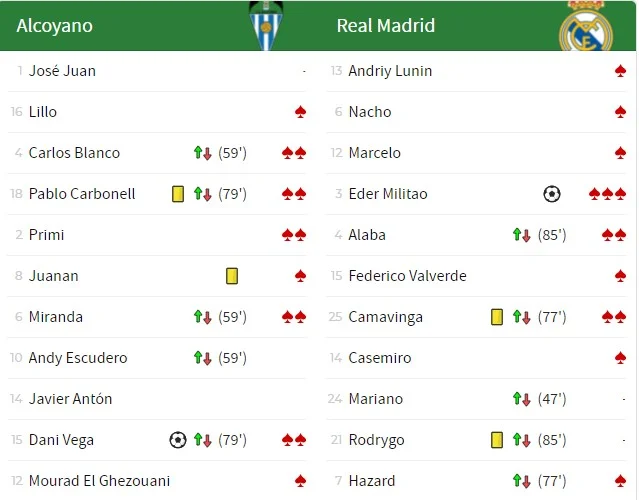Click Rodrygo's yellow card icon
Screen dimensions: 639x500
pos(497,440)
